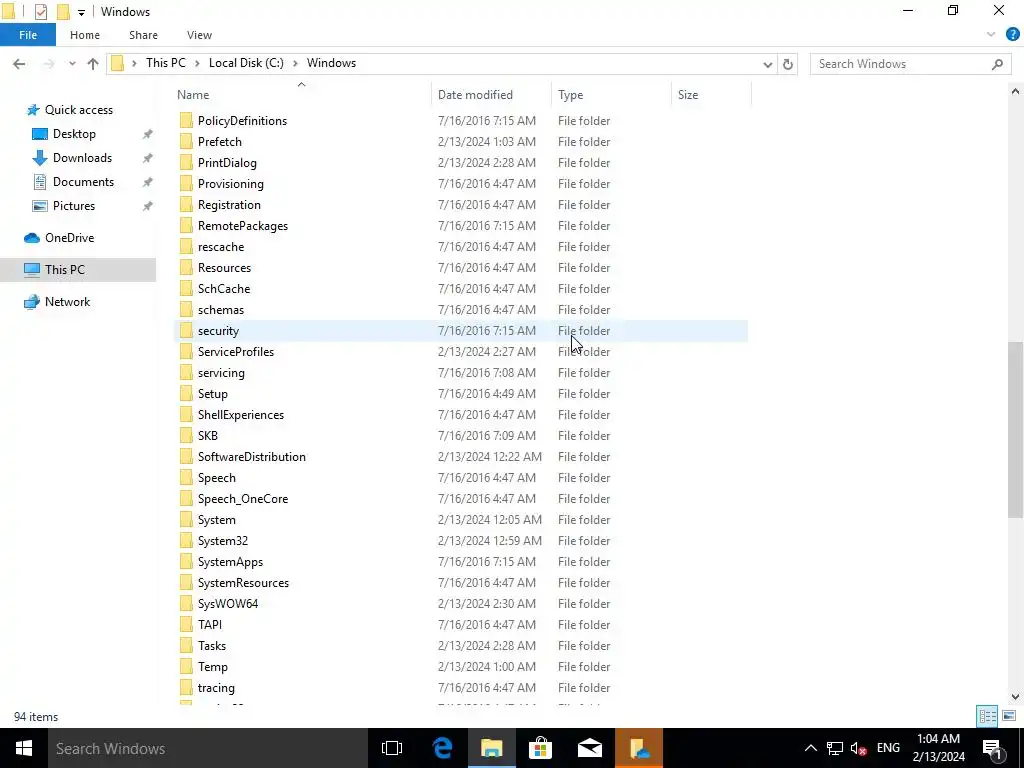Image resolution: width=1024 pixels, height=768 pixels.
Task: Select Pictures in navigation pane
Action: click(x=74, y=206)
